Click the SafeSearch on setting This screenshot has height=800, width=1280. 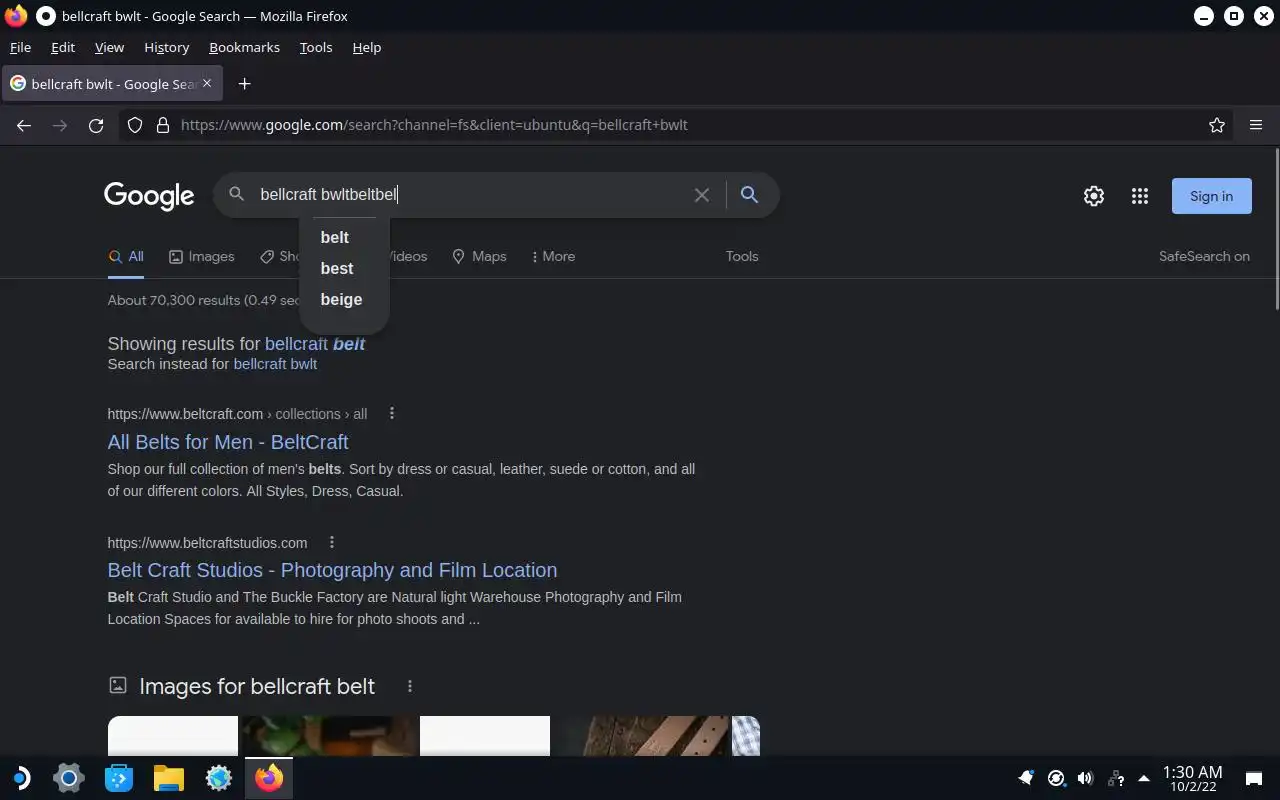click(x=1204, y=257)
